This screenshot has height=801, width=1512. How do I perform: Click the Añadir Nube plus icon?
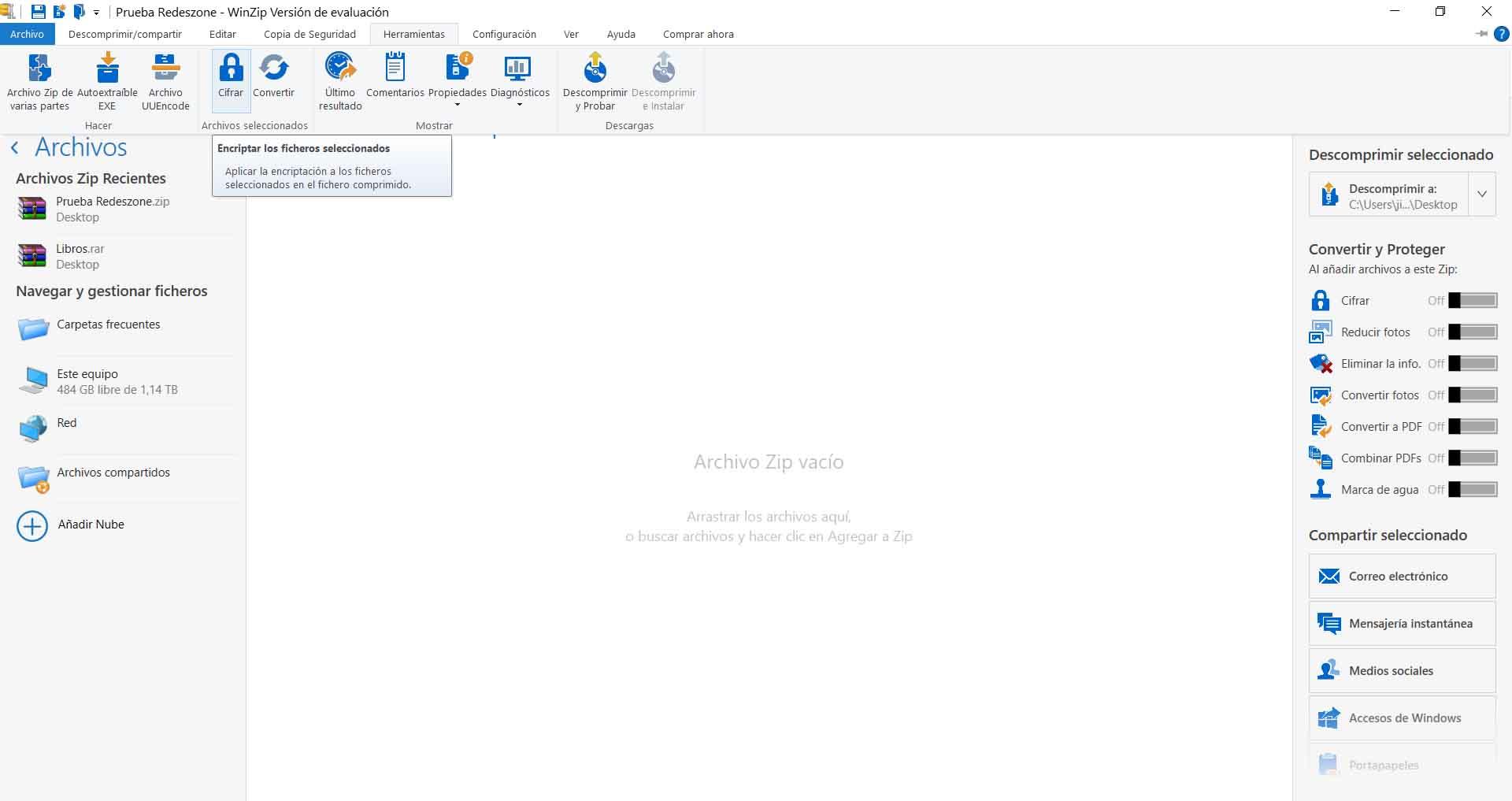(32, 525)
